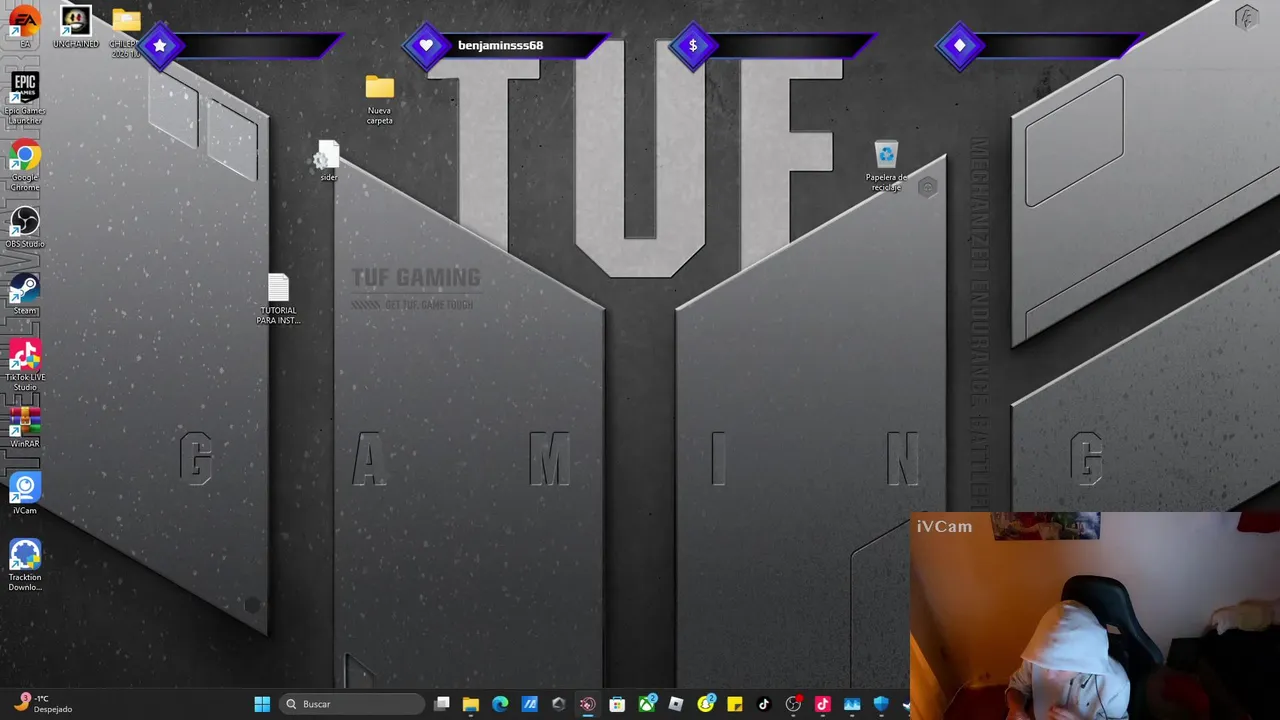Launch the UNCHAINED desktop shortcut

[76, 27]
